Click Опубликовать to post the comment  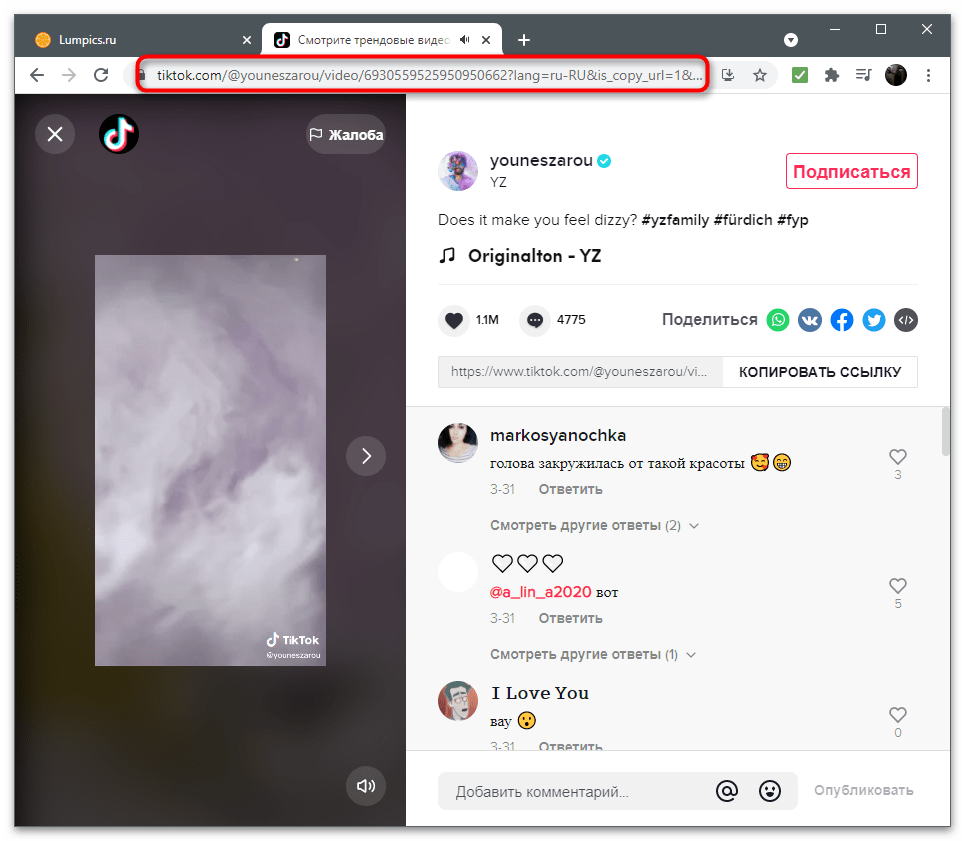click(x=863, y=790)
